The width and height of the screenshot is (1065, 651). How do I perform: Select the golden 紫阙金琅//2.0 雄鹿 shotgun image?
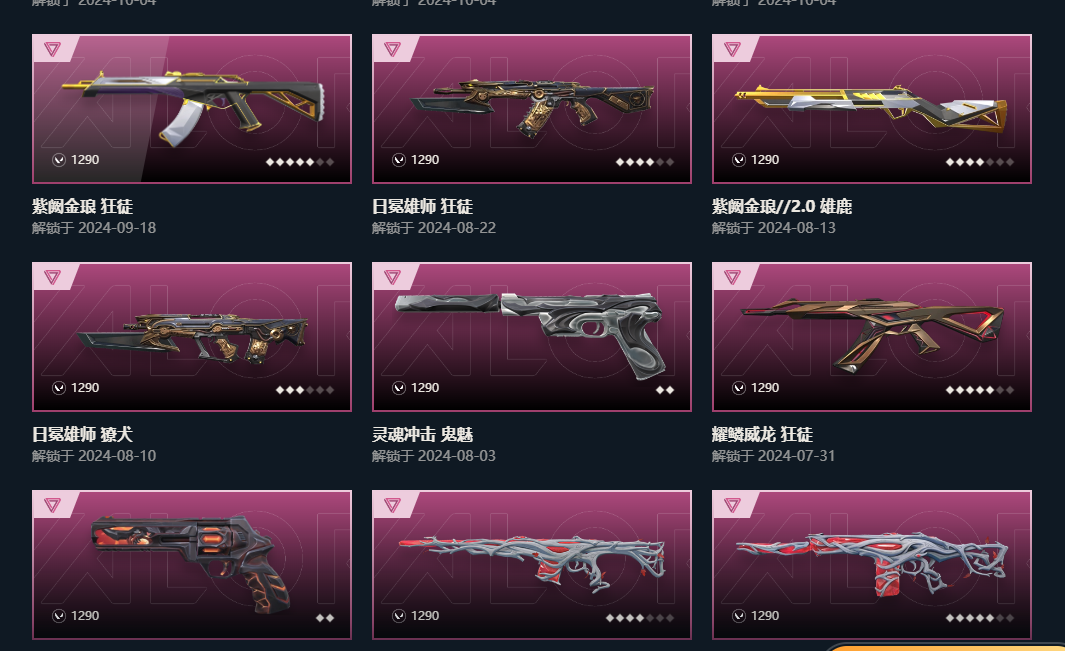pos(871,109)
